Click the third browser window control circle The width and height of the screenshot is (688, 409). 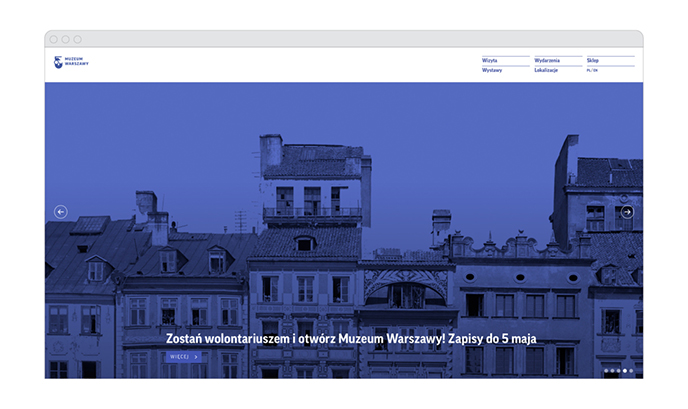78,39
